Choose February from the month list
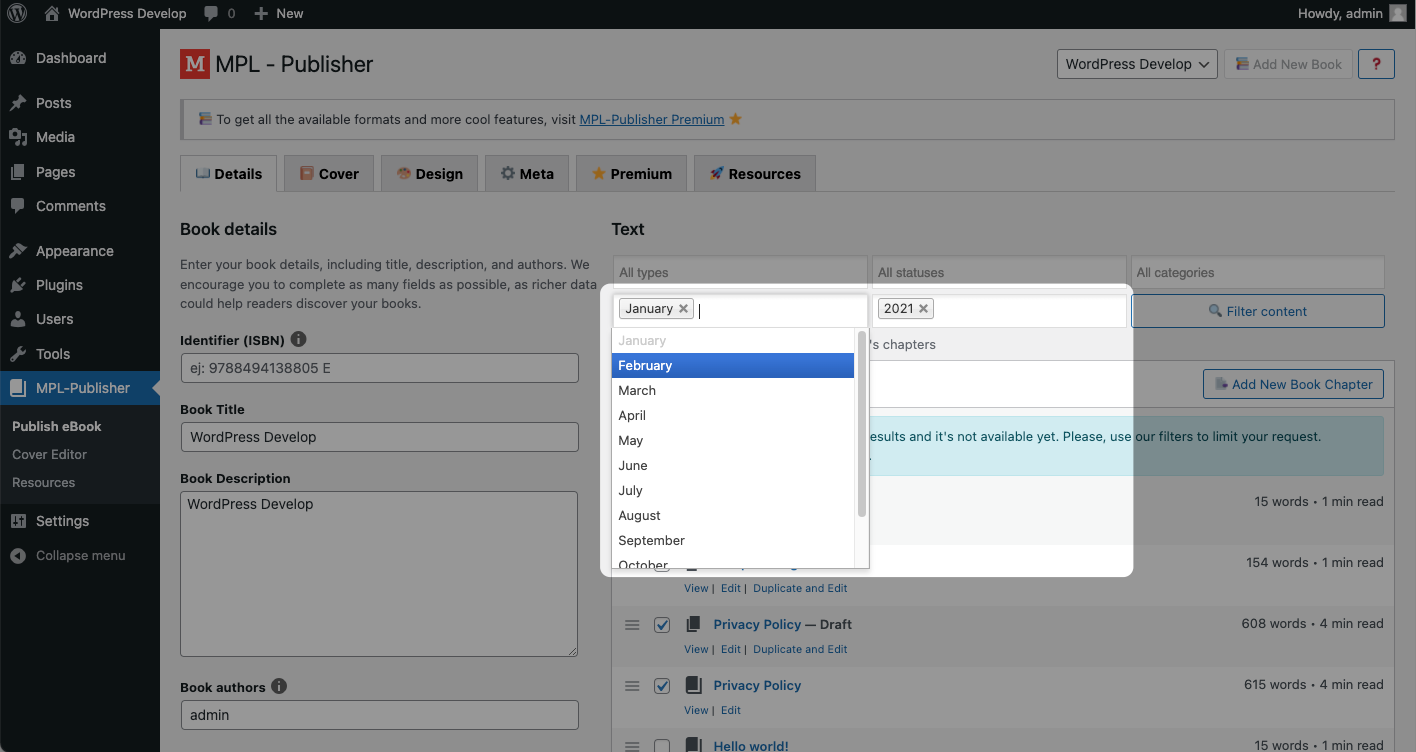This screenshot has height=752, width=1416. (x=733, y=366)
